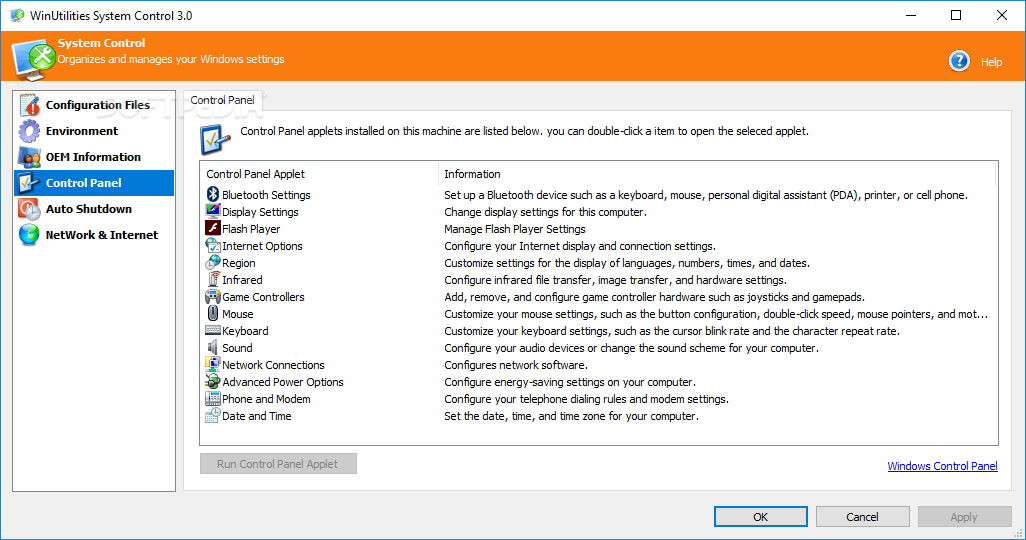Select the Sound list entry
This screenshot has height=540, width=1026.
click(237, 348)
